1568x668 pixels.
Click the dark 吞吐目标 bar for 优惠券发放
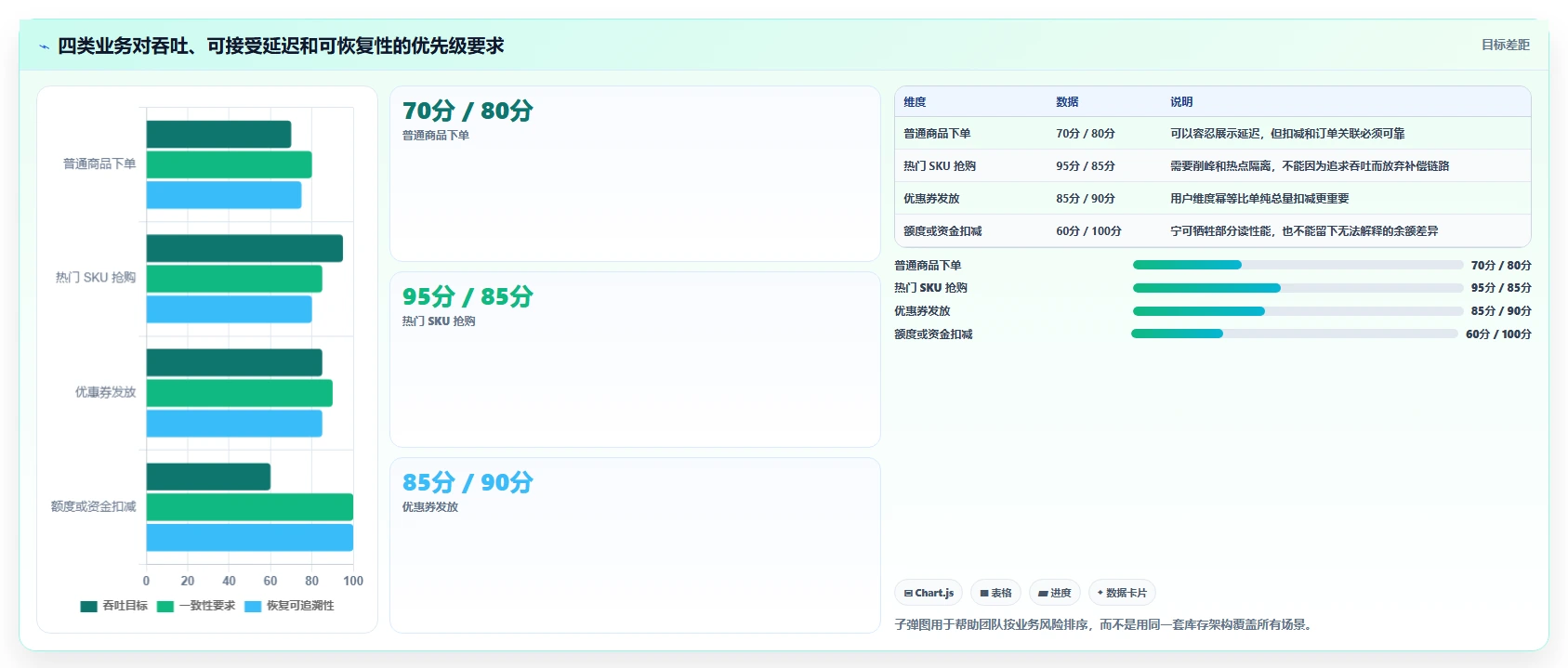pos(234,362)
